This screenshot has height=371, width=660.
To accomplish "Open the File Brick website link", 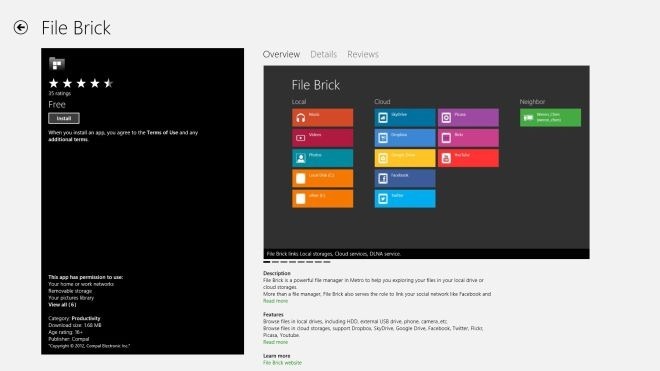I will click(282, 363).
